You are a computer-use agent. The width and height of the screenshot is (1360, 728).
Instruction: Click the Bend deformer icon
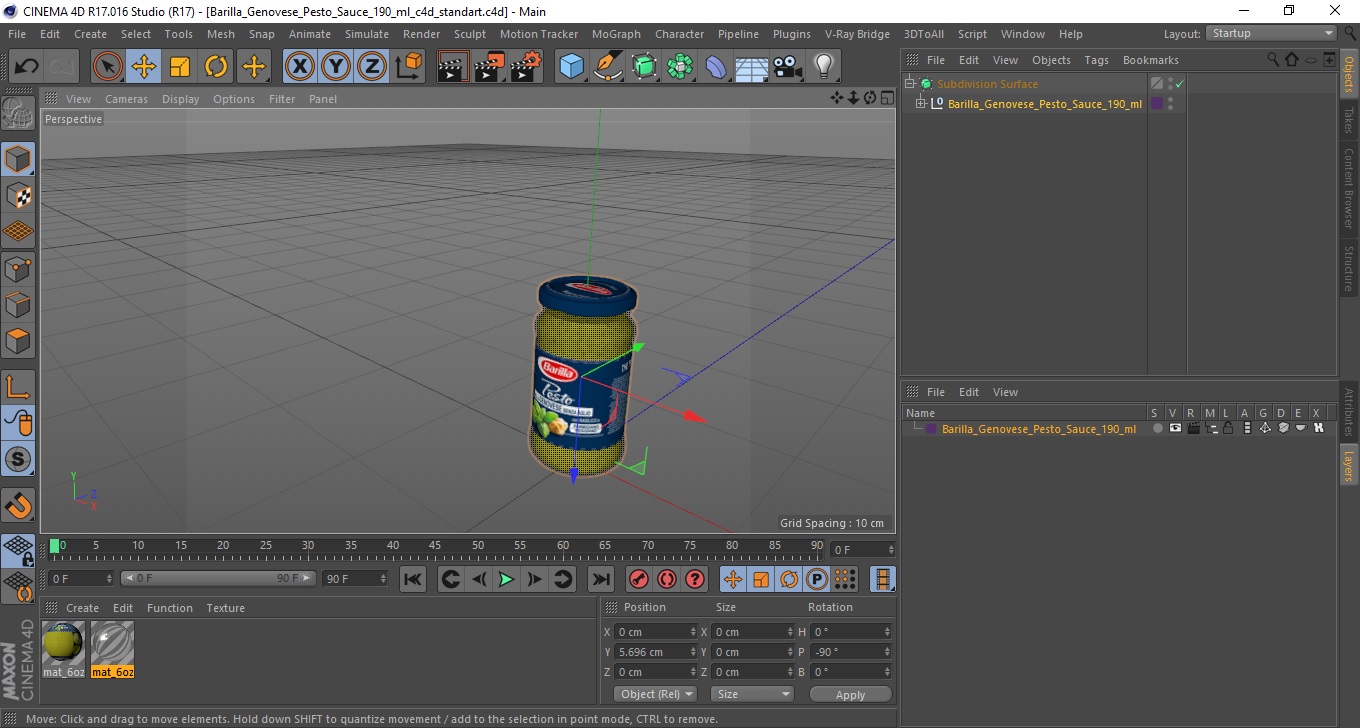(716, 67)
